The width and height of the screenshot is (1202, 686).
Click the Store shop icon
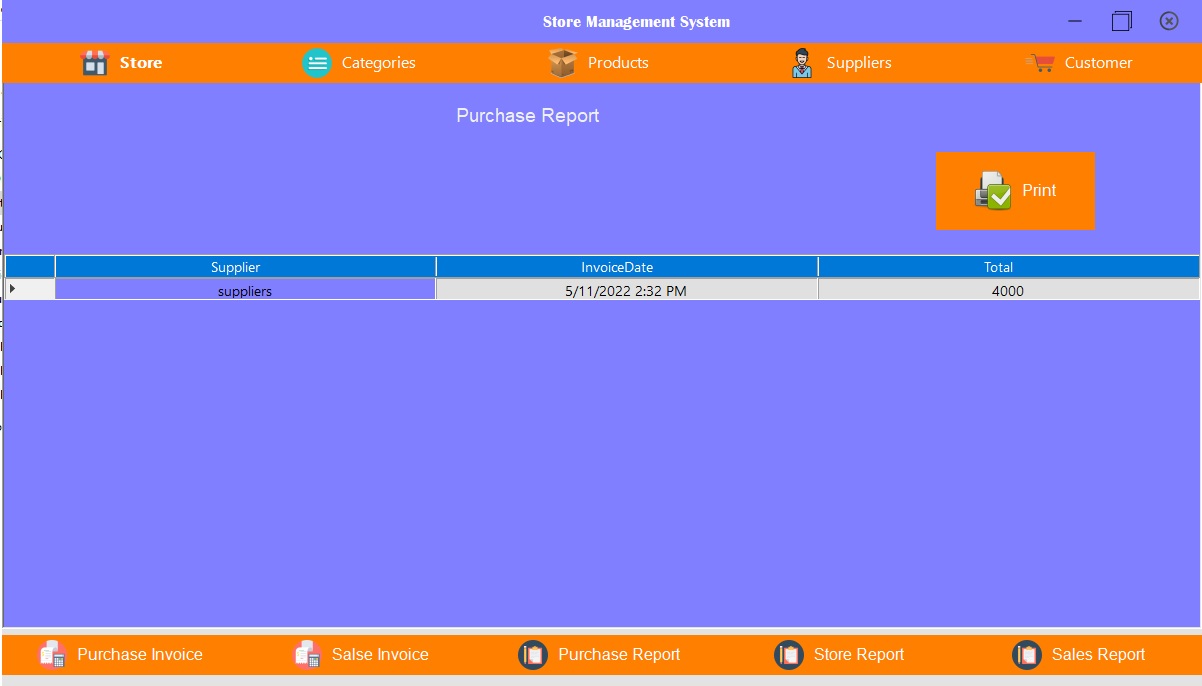point(95,62)
